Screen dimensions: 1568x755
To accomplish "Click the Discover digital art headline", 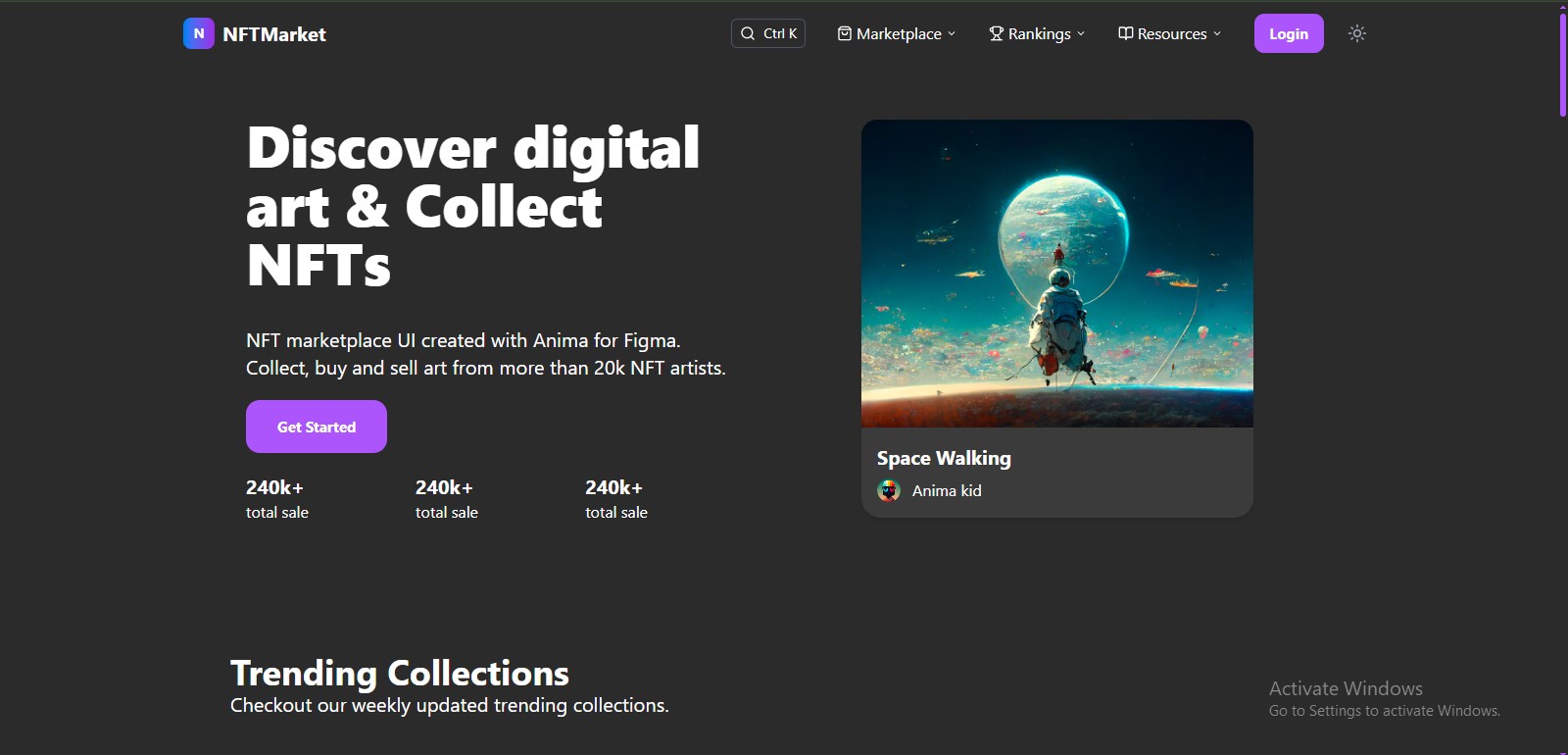I will tap(473, 206).
